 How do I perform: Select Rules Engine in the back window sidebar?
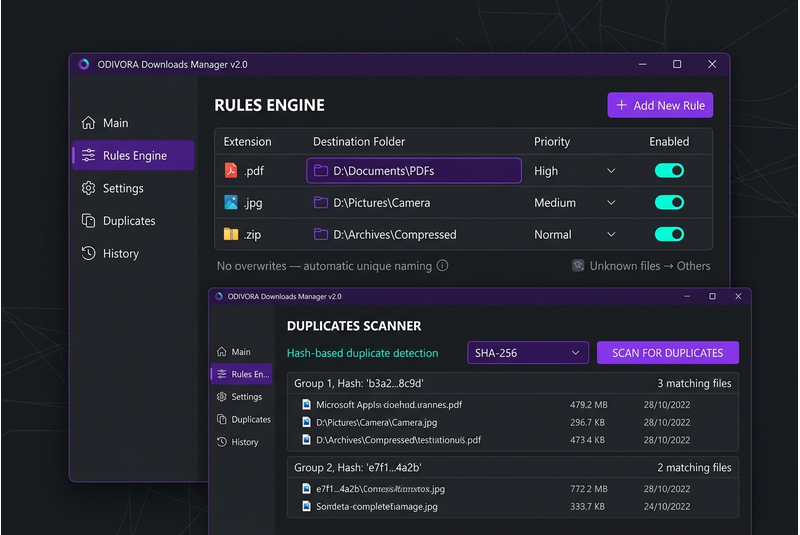(133, 156)
